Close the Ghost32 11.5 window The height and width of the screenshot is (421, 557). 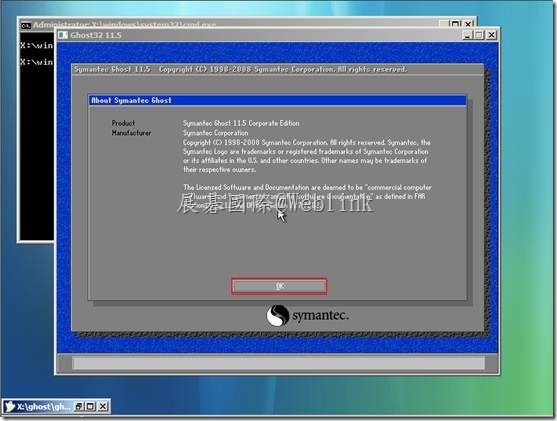pos(491,35)
